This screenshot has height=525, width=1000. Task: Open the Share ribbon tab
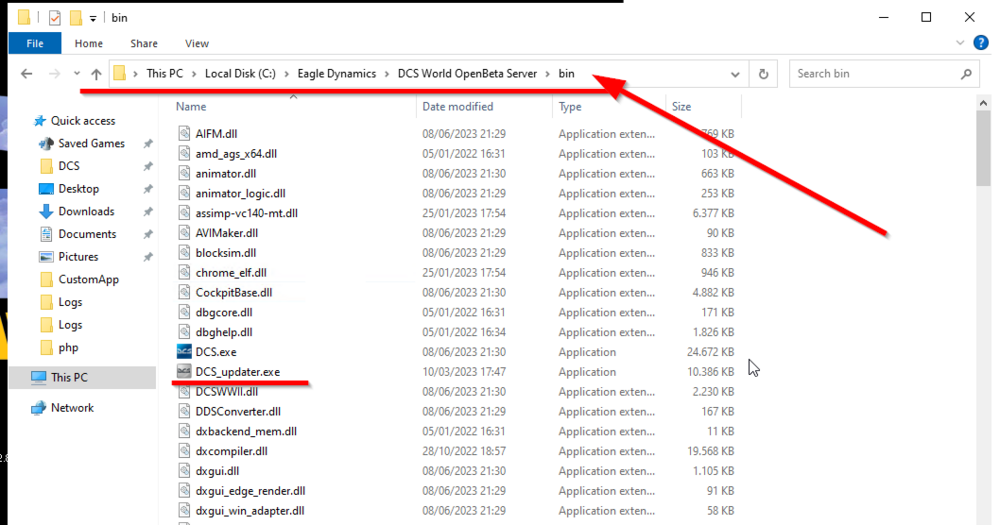(143, 43)
